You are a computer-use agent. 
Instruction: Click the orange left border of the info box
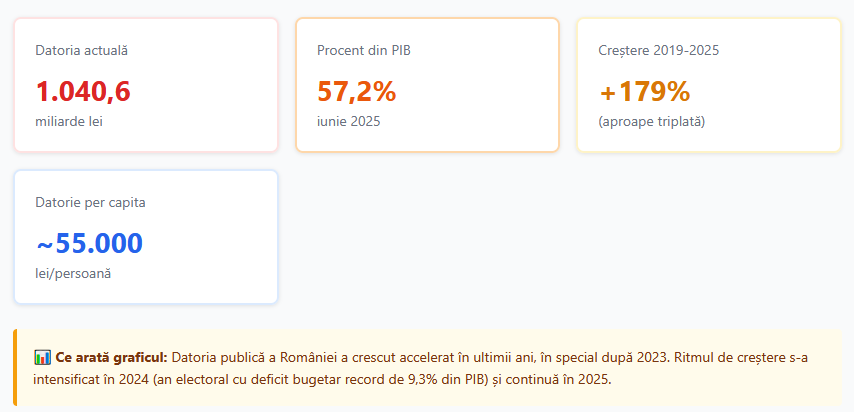click(x=16, y=368)
